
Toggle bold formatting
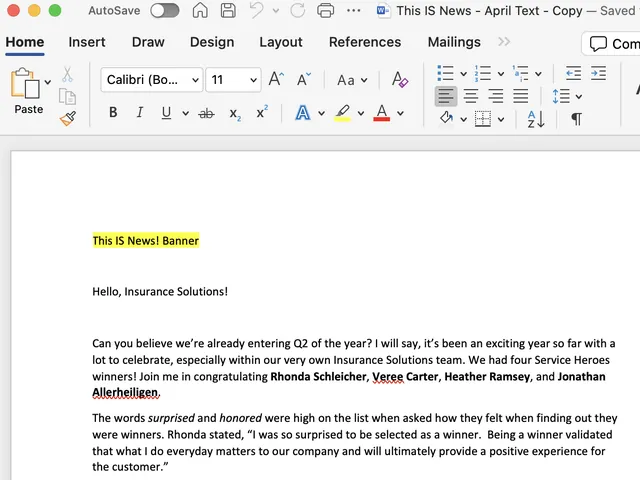113,112
